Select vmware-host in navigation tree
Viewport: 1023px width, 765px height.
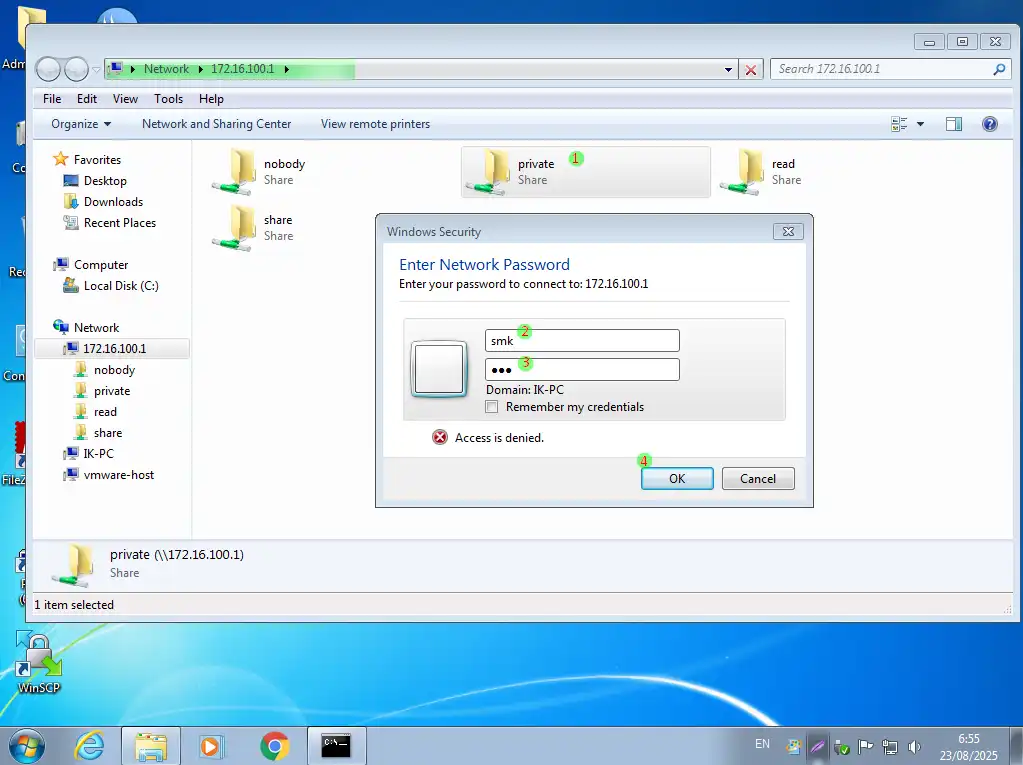coord(118,475)
